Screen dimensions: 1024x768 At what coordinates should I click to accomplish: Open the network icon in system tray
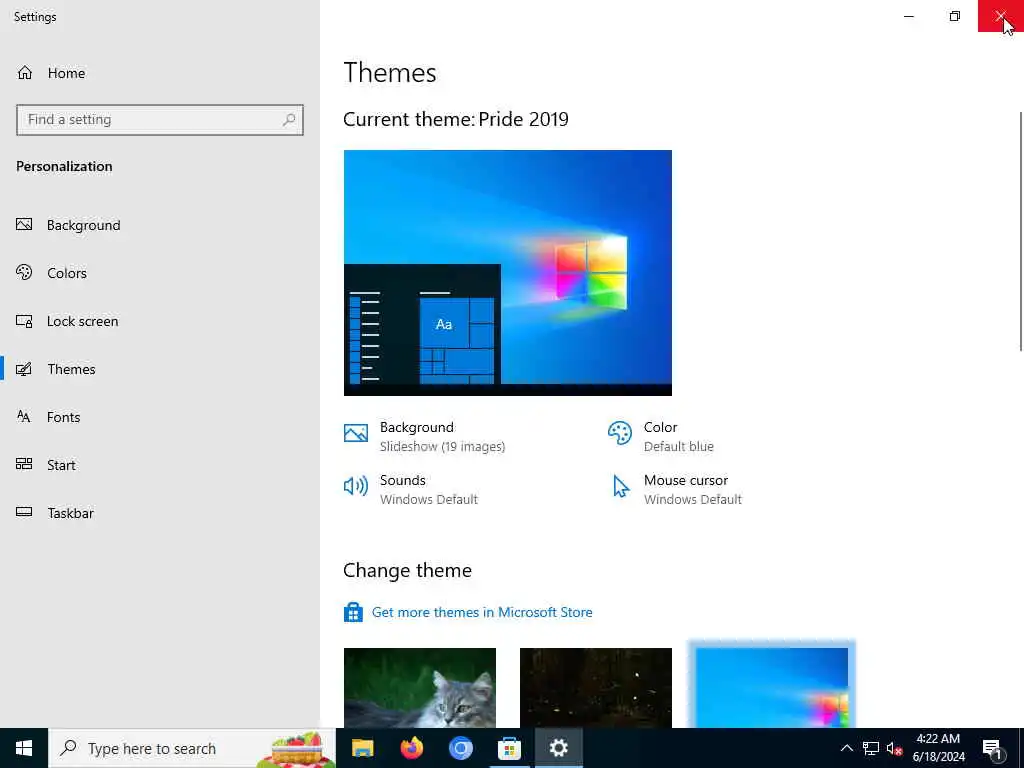[871, 748]
